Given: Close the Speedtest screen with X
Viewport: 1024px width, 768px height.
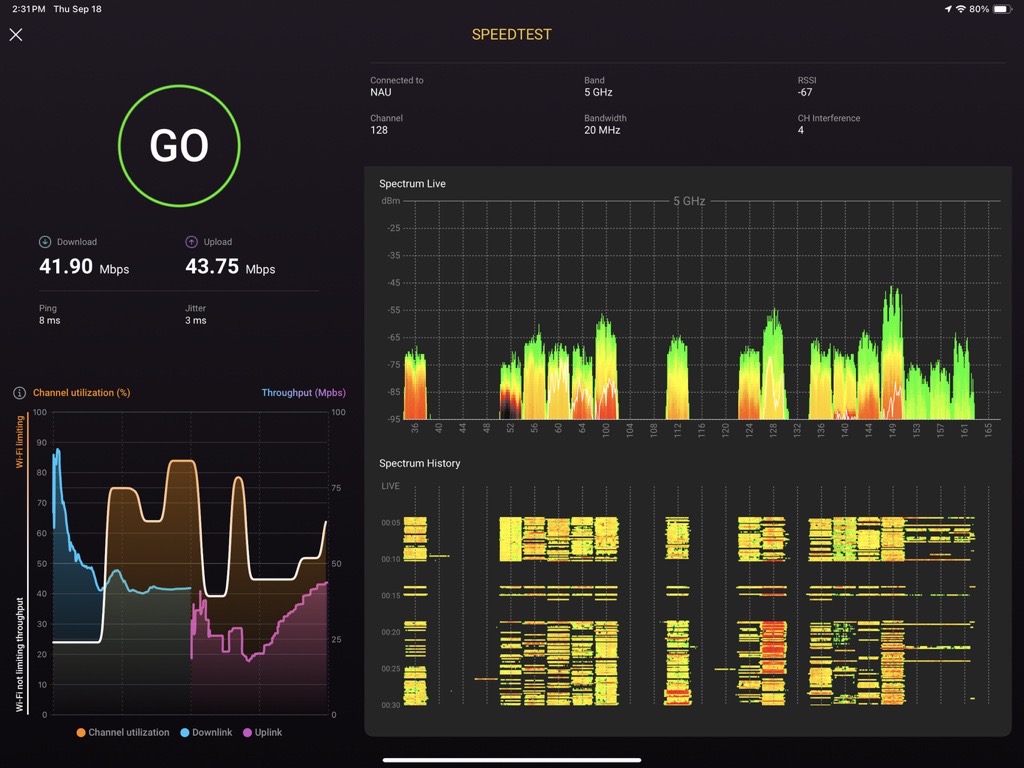Looking at the screenshot, I should pos(16,34).
